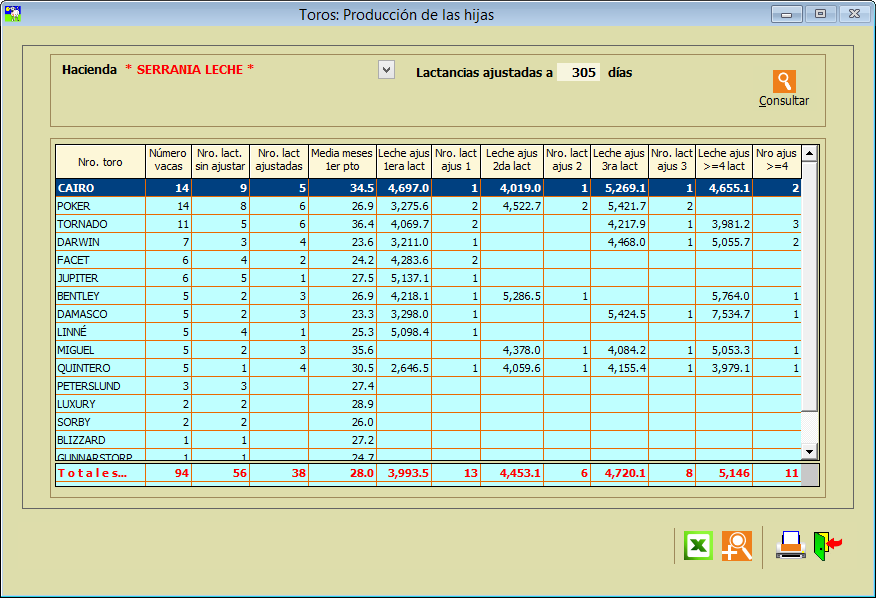Print the report with the printer icon
This screenshot has height=598, width=876.
[790, 545]
